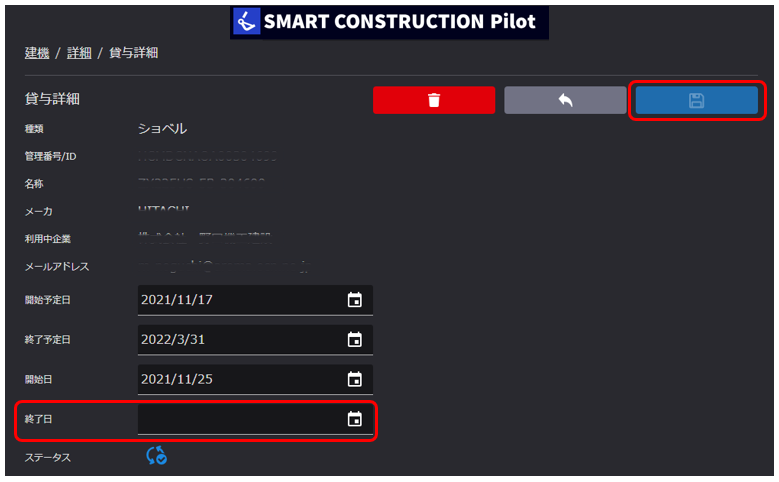Focus the empty 終了日 date field
Image resolution: width=779 pixels, height=482 pixels.
tap(255, 419)
